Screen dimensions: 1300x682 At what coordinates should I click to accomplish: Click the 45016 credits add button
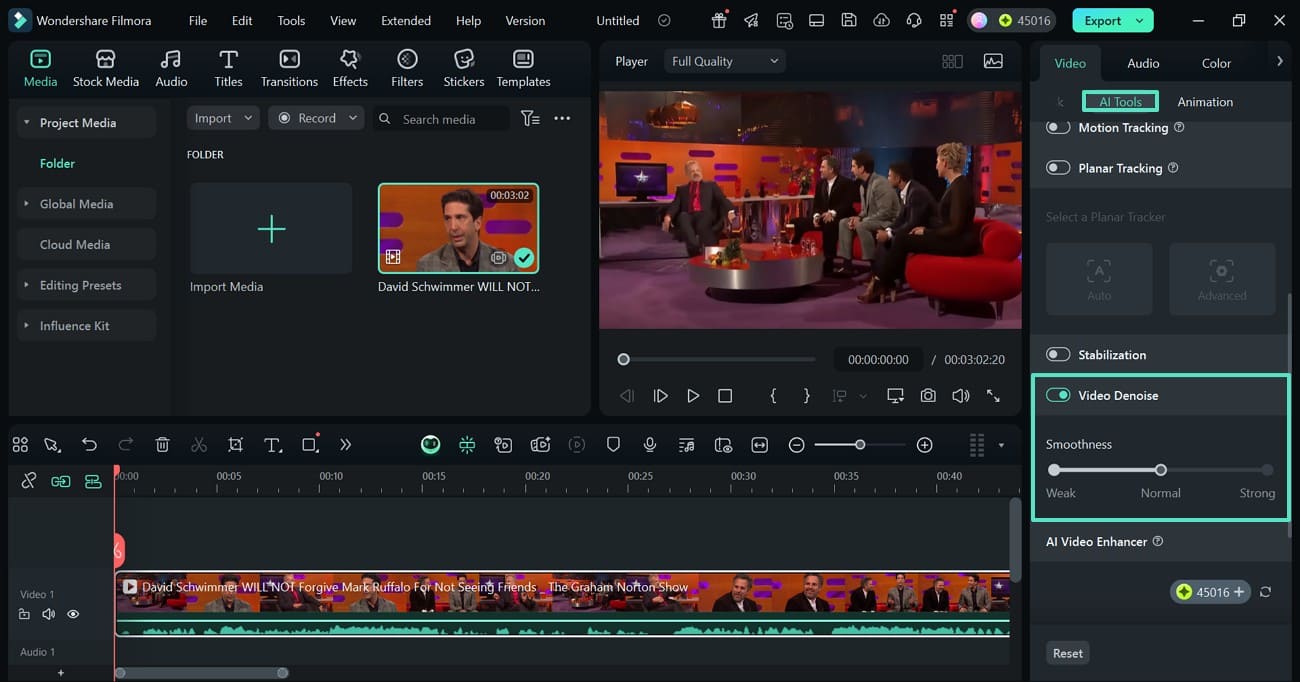1210,592
